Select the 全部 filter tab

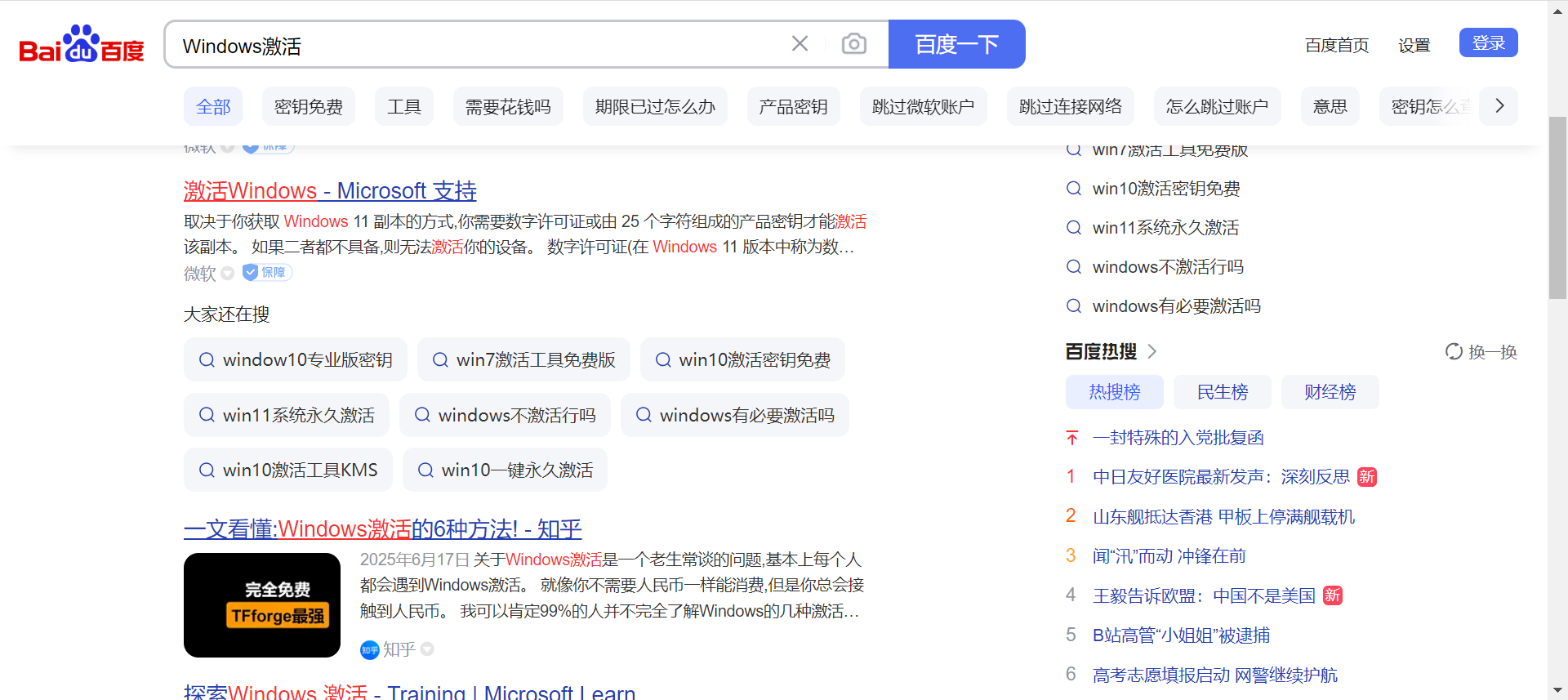[213, 106]
